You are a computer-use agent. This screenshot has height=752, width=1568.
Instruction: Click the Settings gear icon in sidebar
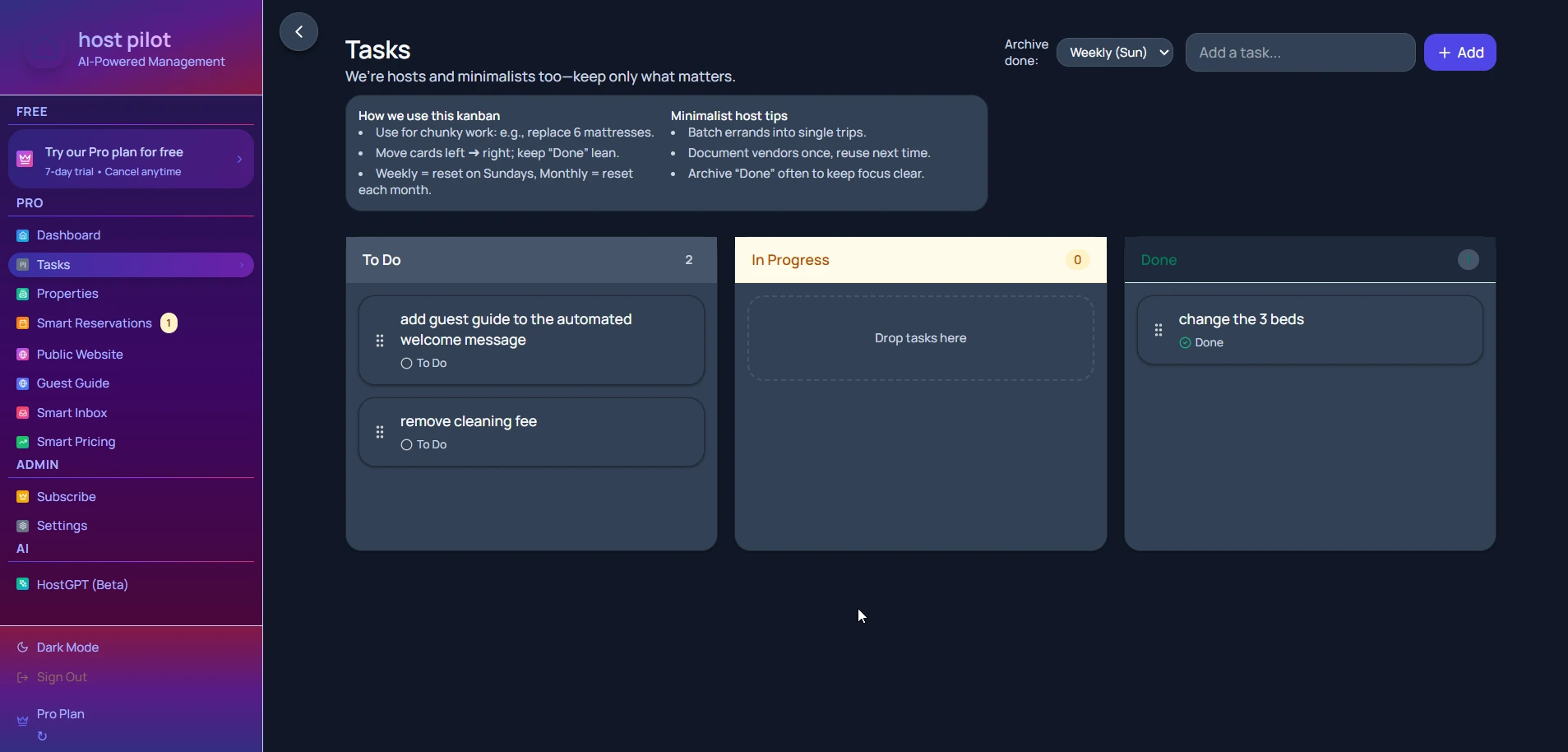[x=23, y=526]
